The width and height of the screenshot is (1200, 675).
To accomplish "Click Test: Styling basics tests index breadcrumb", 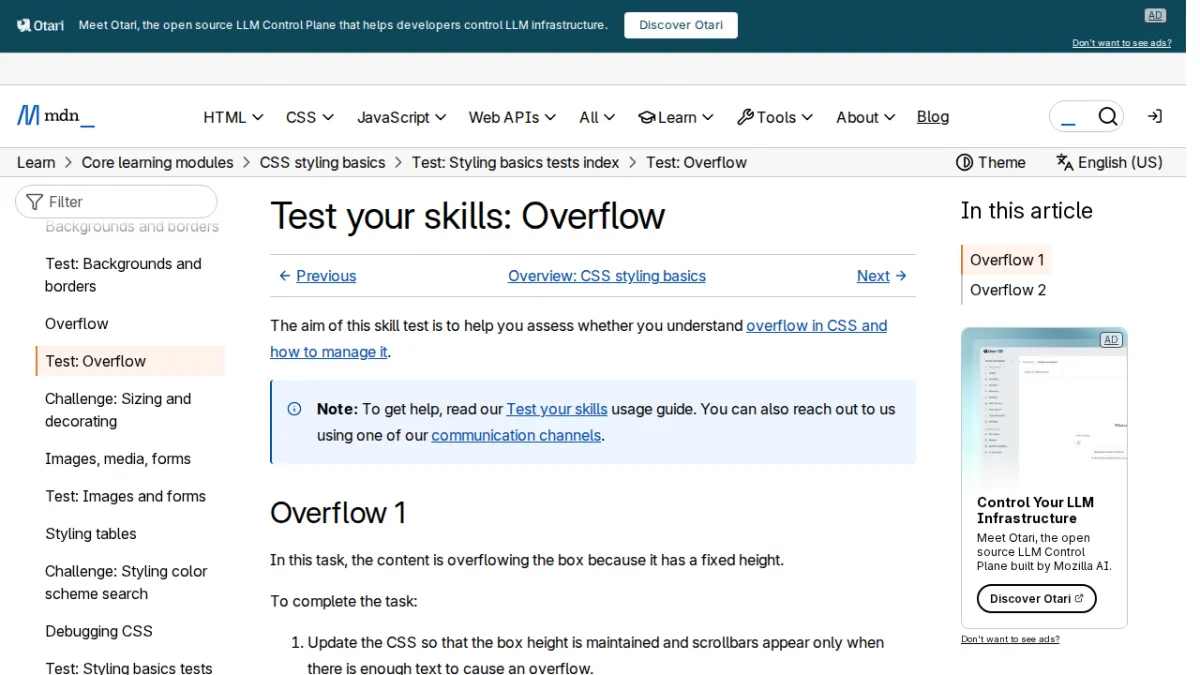I will point(516,162).
